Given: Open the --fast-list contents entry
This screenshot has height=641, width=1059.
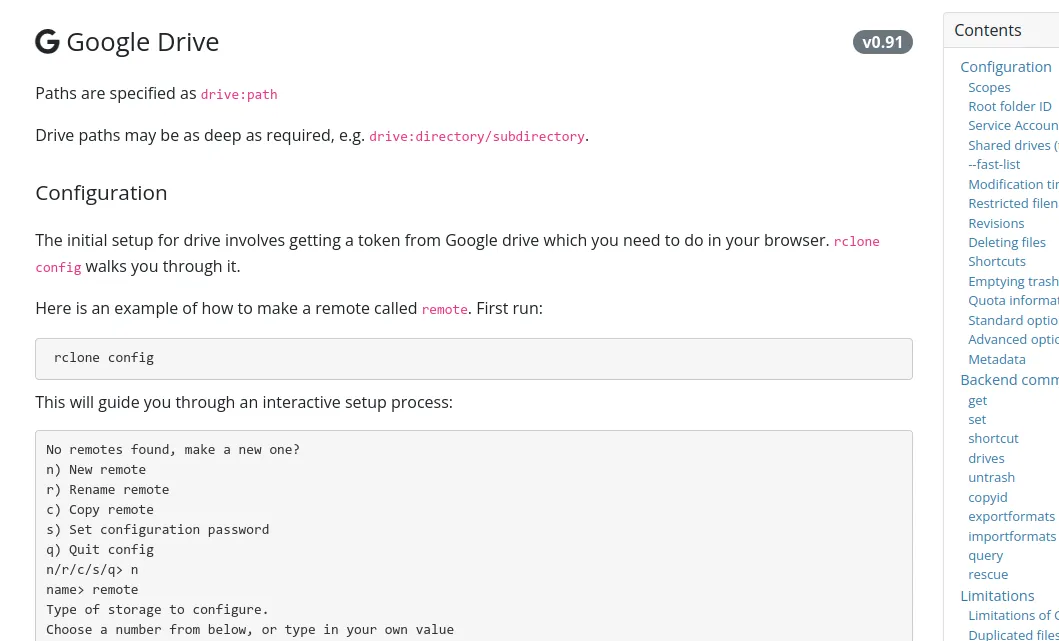Looking at the screenshot, I should point(994,164).
